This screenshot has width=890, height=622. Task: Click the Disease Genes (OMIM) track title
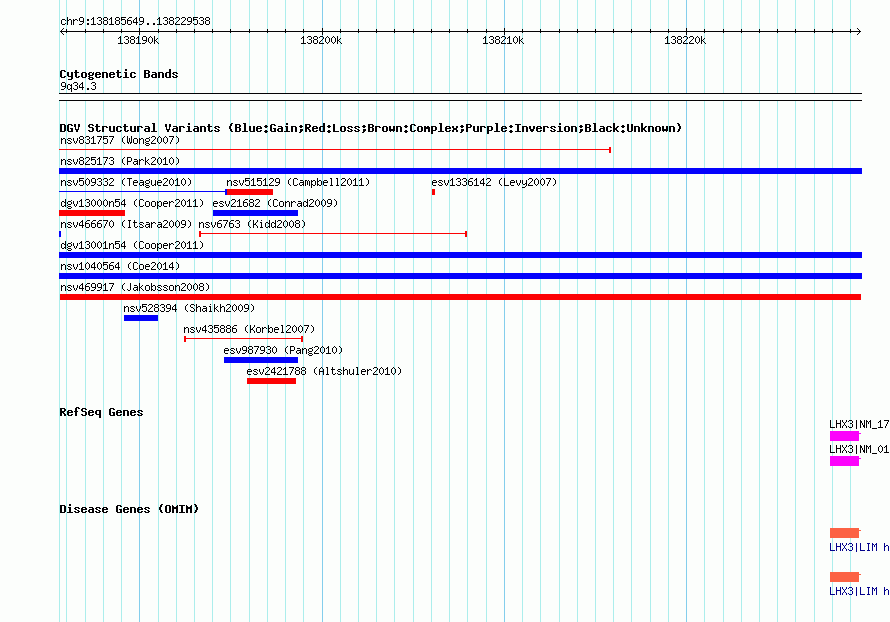click(129, 510)
